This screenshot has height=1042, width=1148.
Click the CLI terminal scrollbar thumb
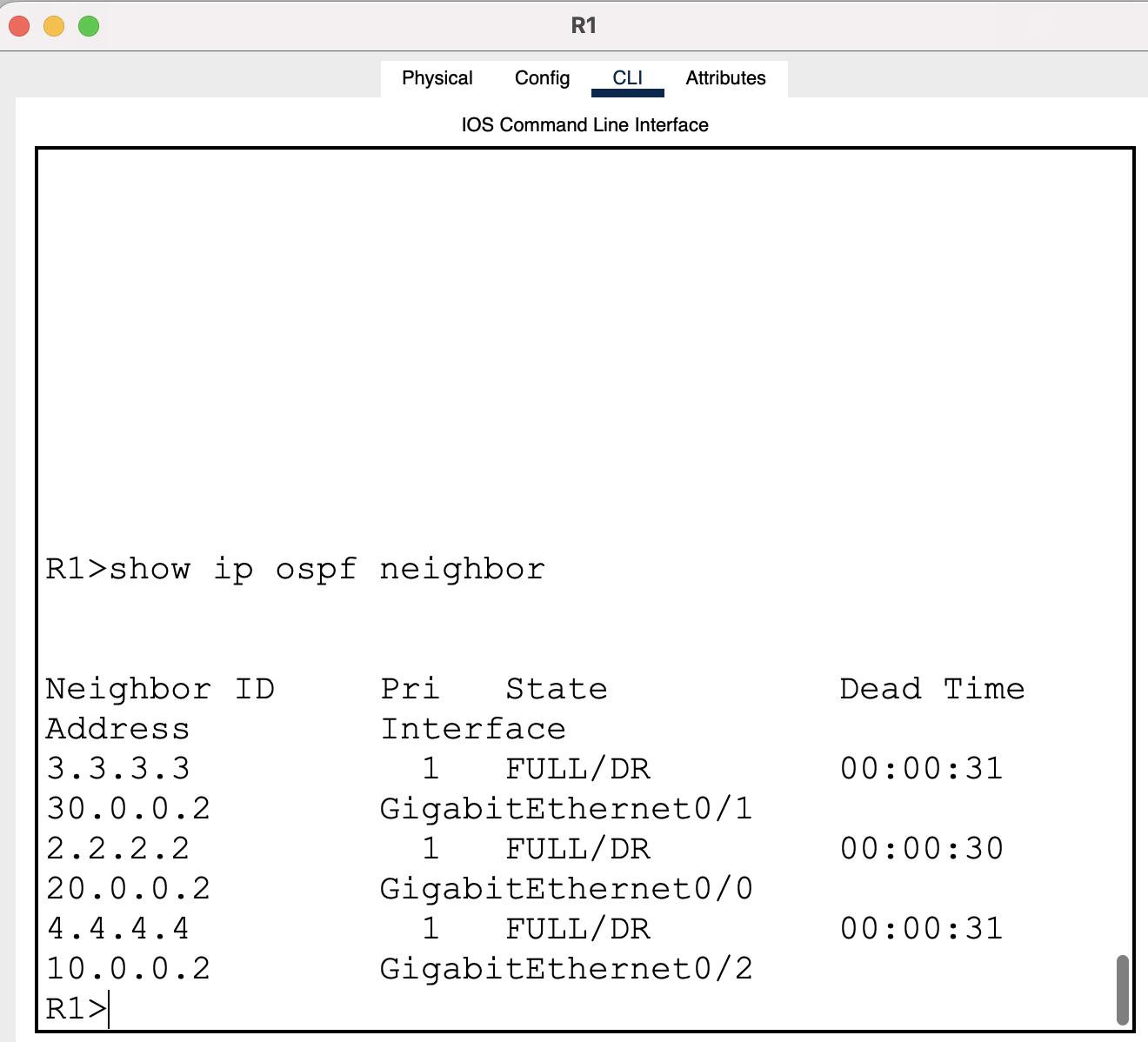(1122, 990)
